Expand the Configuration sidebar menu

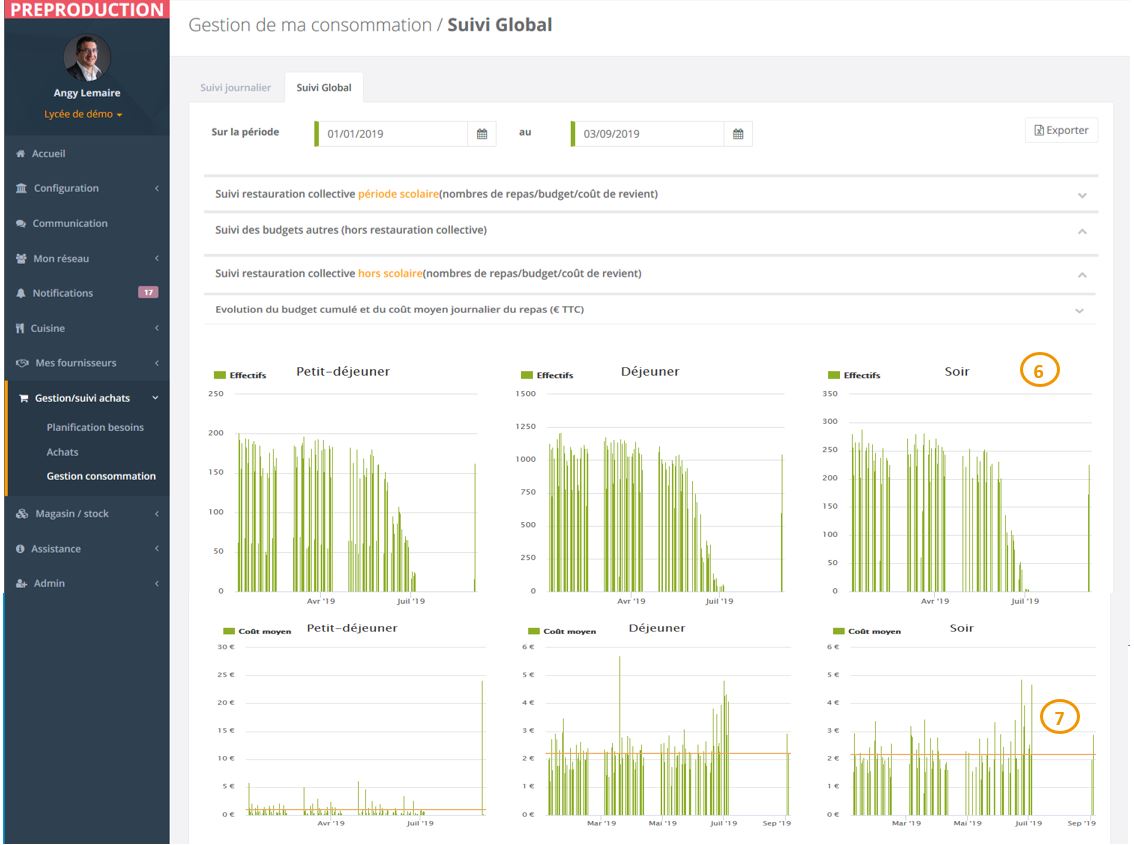click(66, 188)
